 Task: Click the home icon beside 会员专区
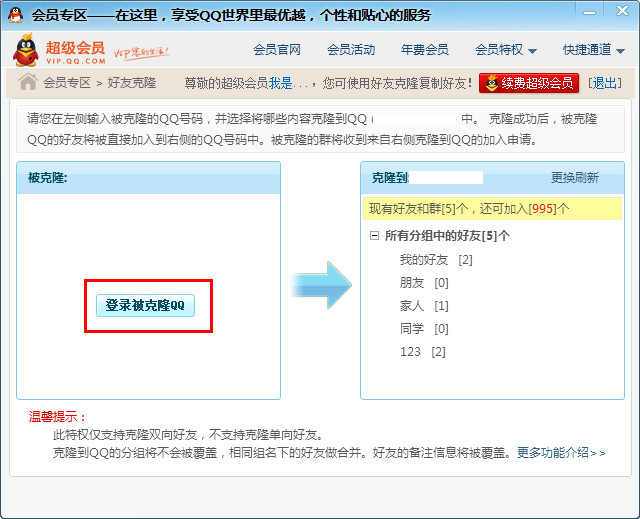point(28,82)
